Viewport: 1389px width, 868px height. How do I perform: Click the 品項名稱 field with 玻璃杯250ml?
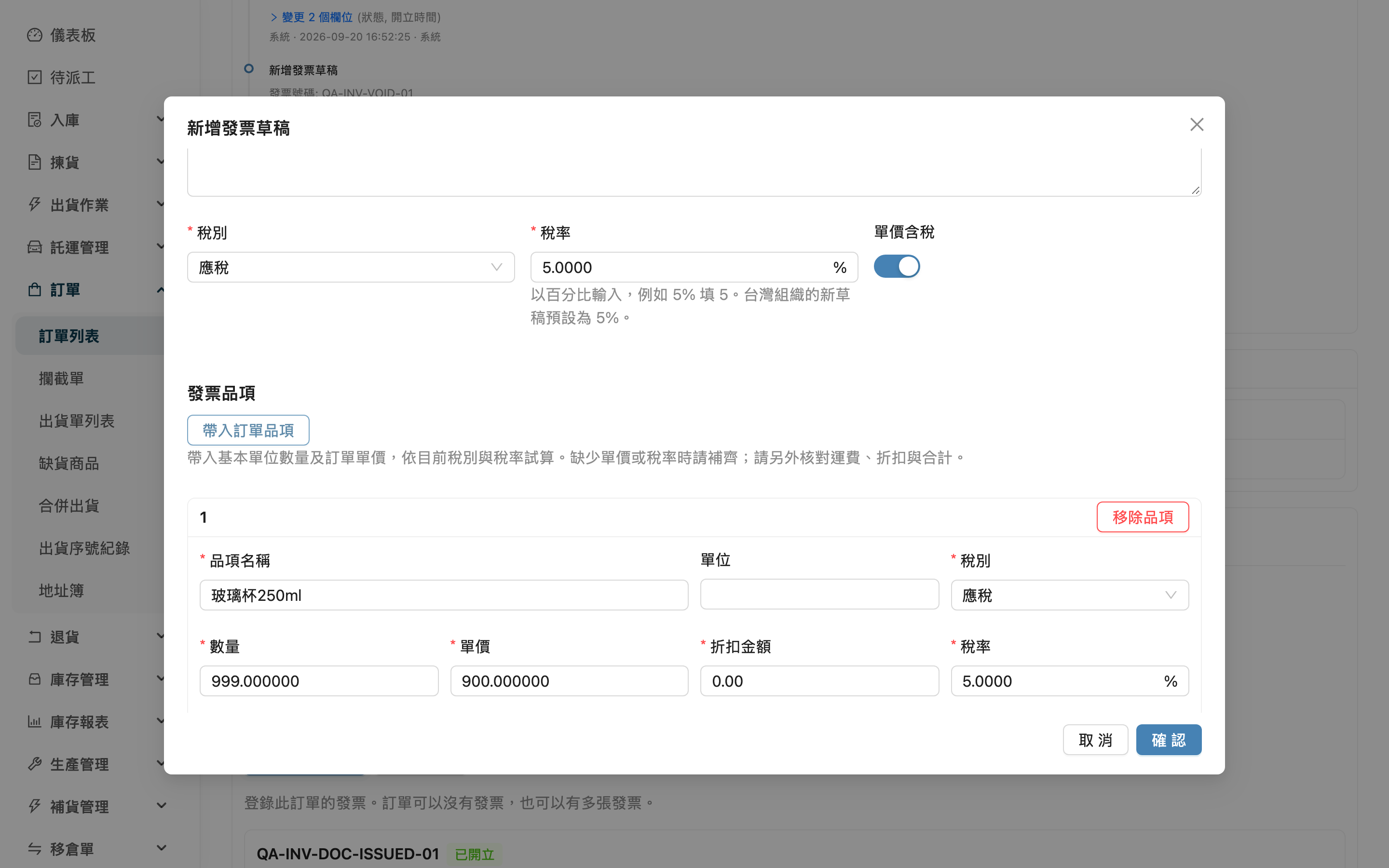[444, 596]
